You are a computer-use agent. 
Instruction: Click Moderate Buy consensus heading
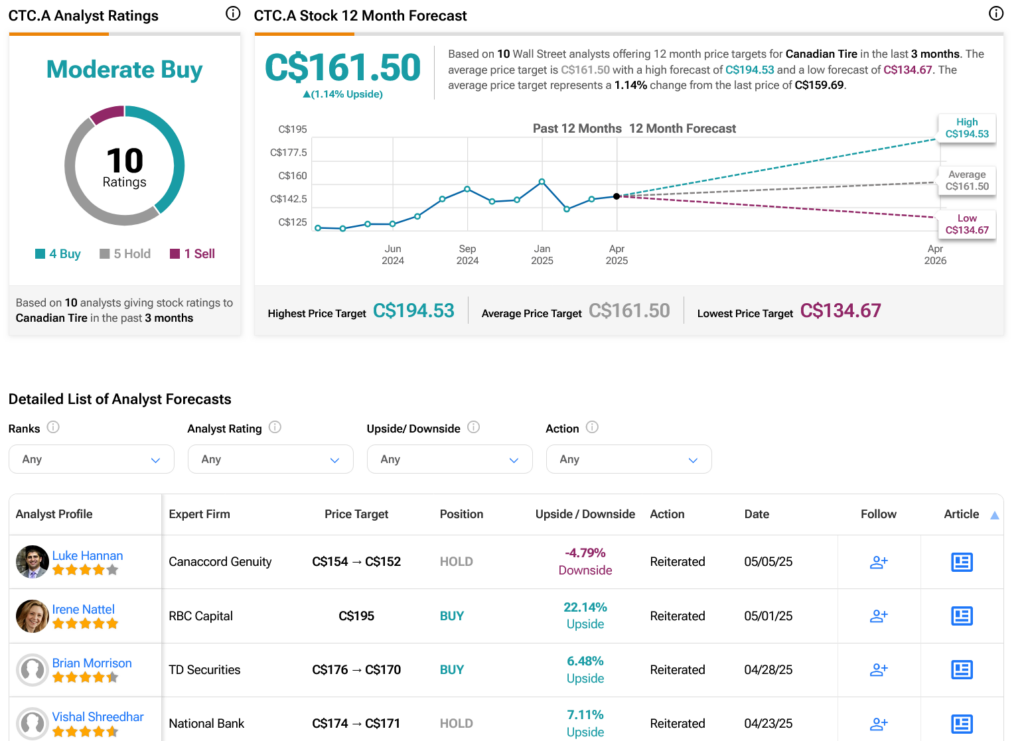point(124,69)
